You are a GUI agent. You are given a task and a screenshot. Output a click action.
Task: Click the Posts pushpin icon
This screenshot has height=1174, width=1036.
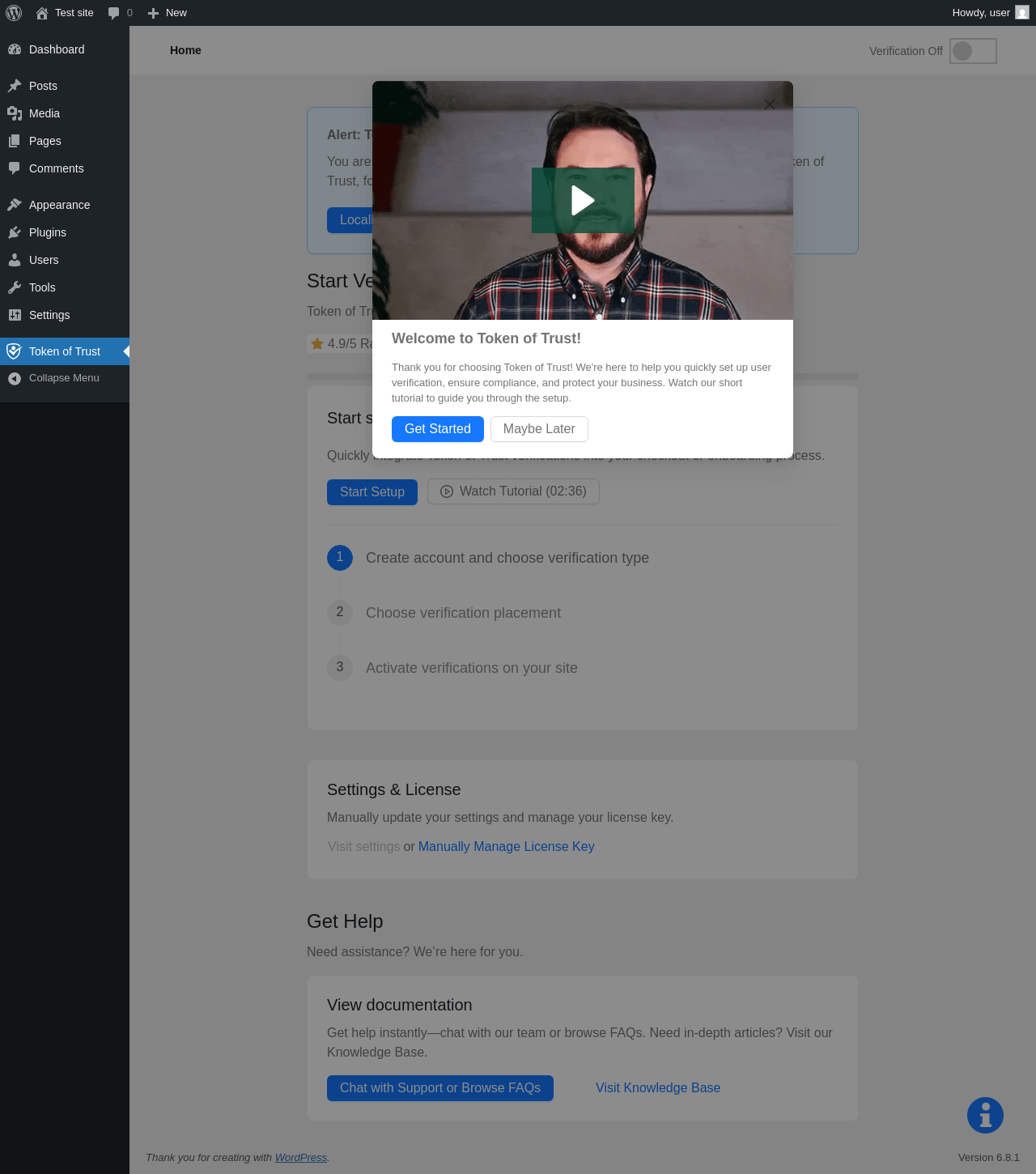point(15,86)
